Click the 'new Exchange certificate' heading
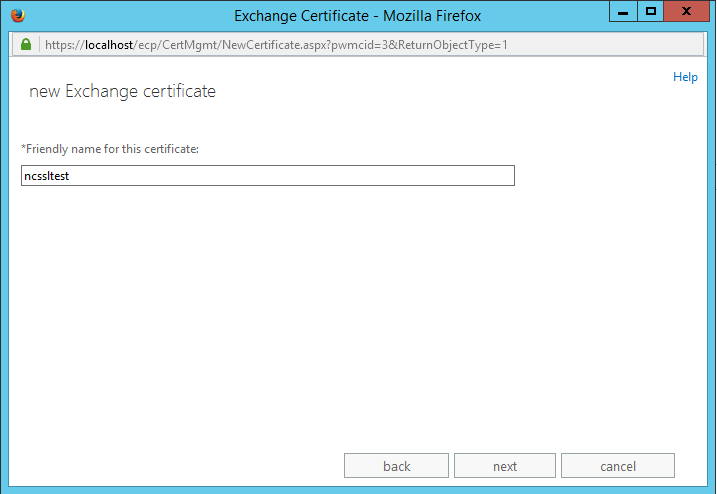 pyautogui.click(x=122, y=92)
